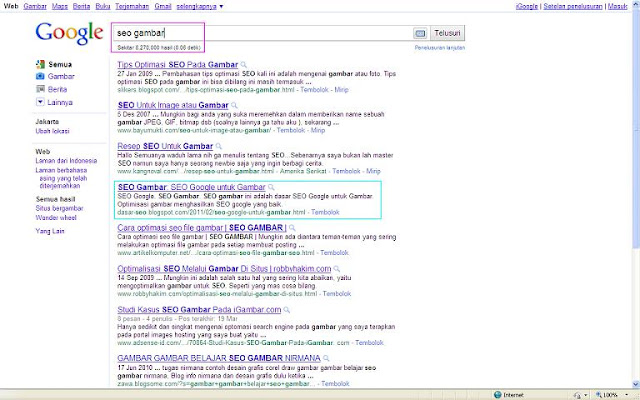The image size is (640, 400).
Task: Click the Telusuri search button
Action: tap(447, 33)
